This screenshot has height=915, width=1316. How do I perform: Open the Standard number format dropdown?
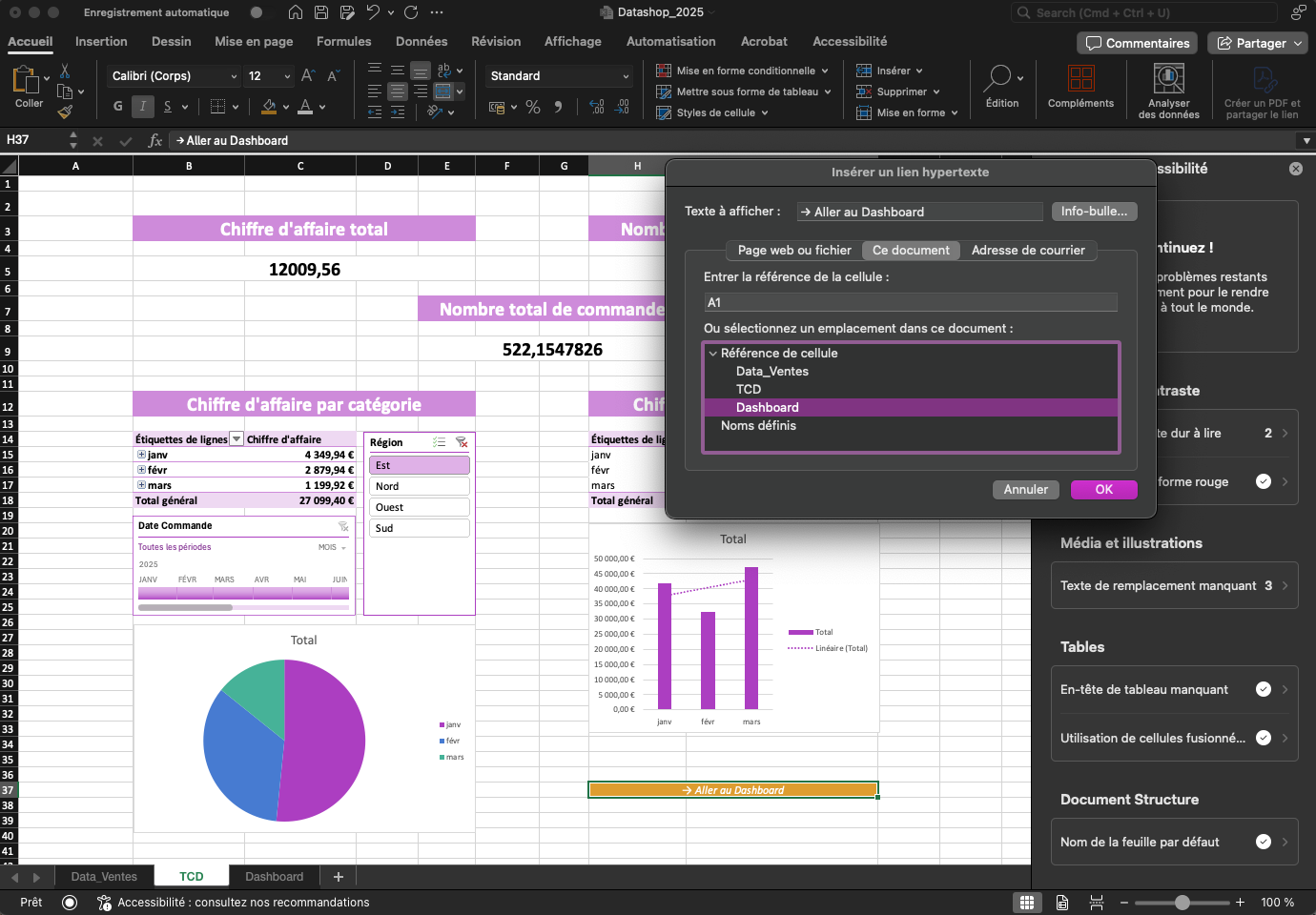626,76
